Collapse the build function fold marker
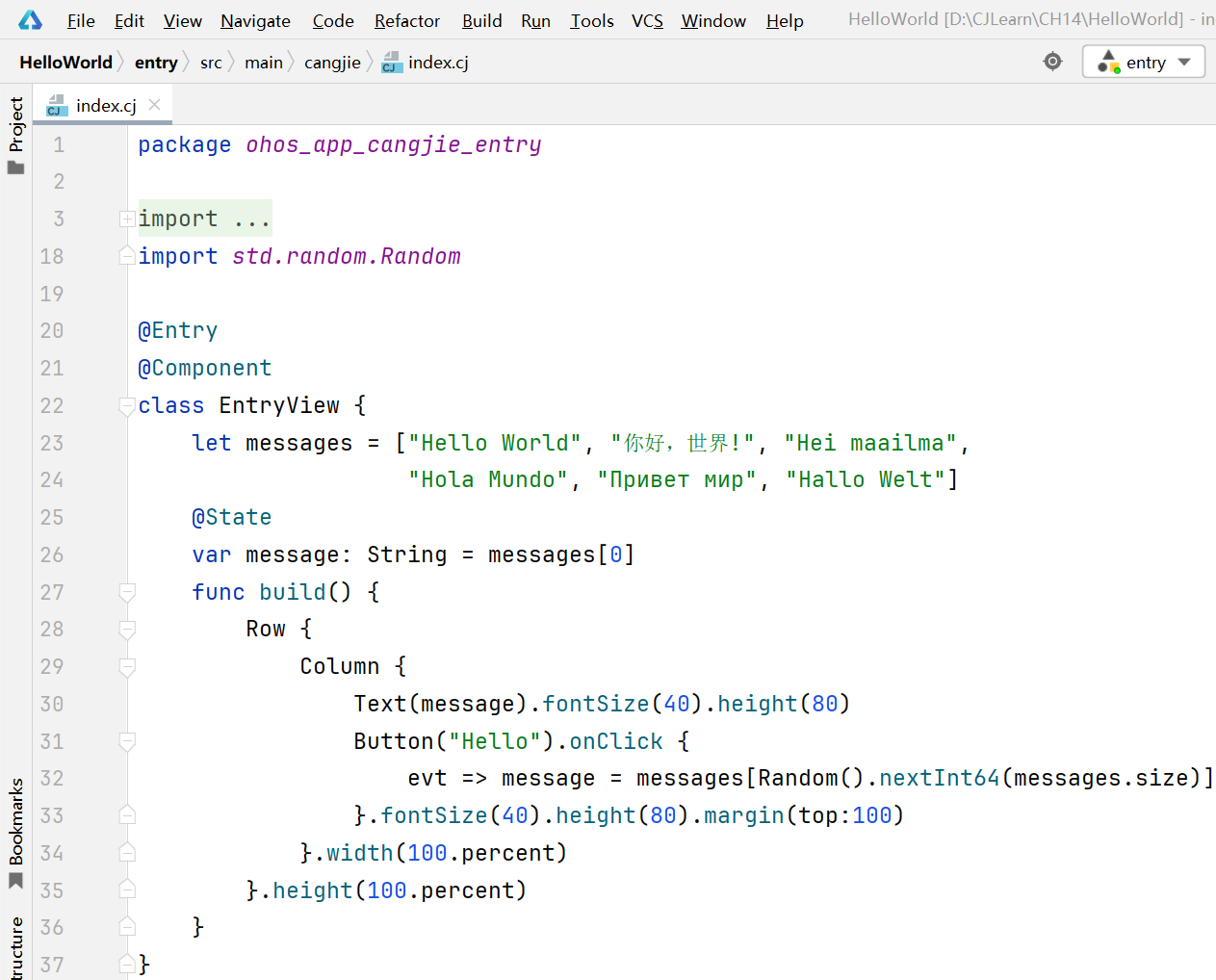Image resolution: width=1216 pixels, height=980 pixels. (127, 593)
